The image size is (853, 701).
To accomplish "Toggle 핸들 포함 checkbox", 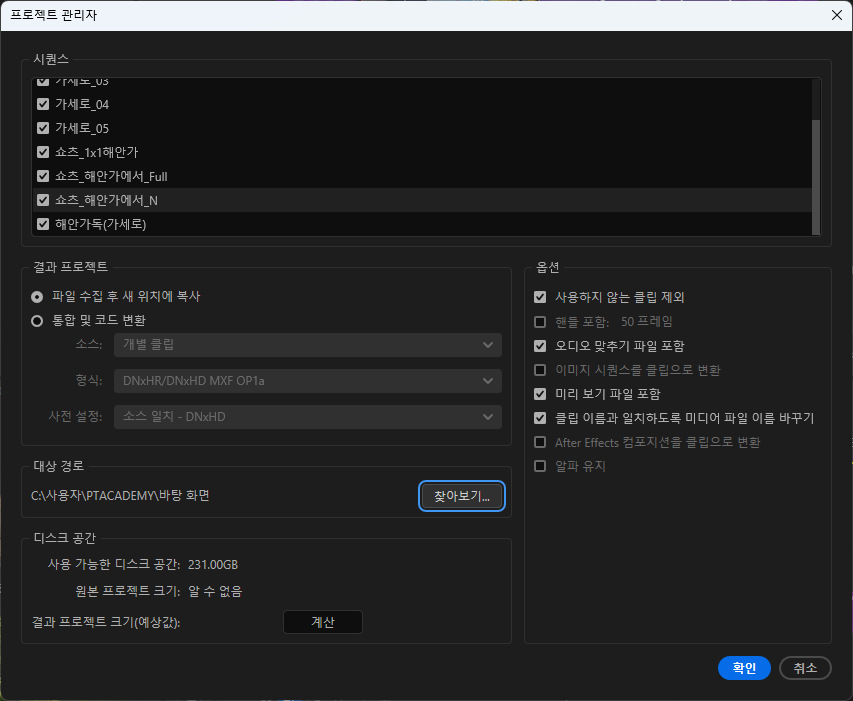I will [x=540, y=322].
